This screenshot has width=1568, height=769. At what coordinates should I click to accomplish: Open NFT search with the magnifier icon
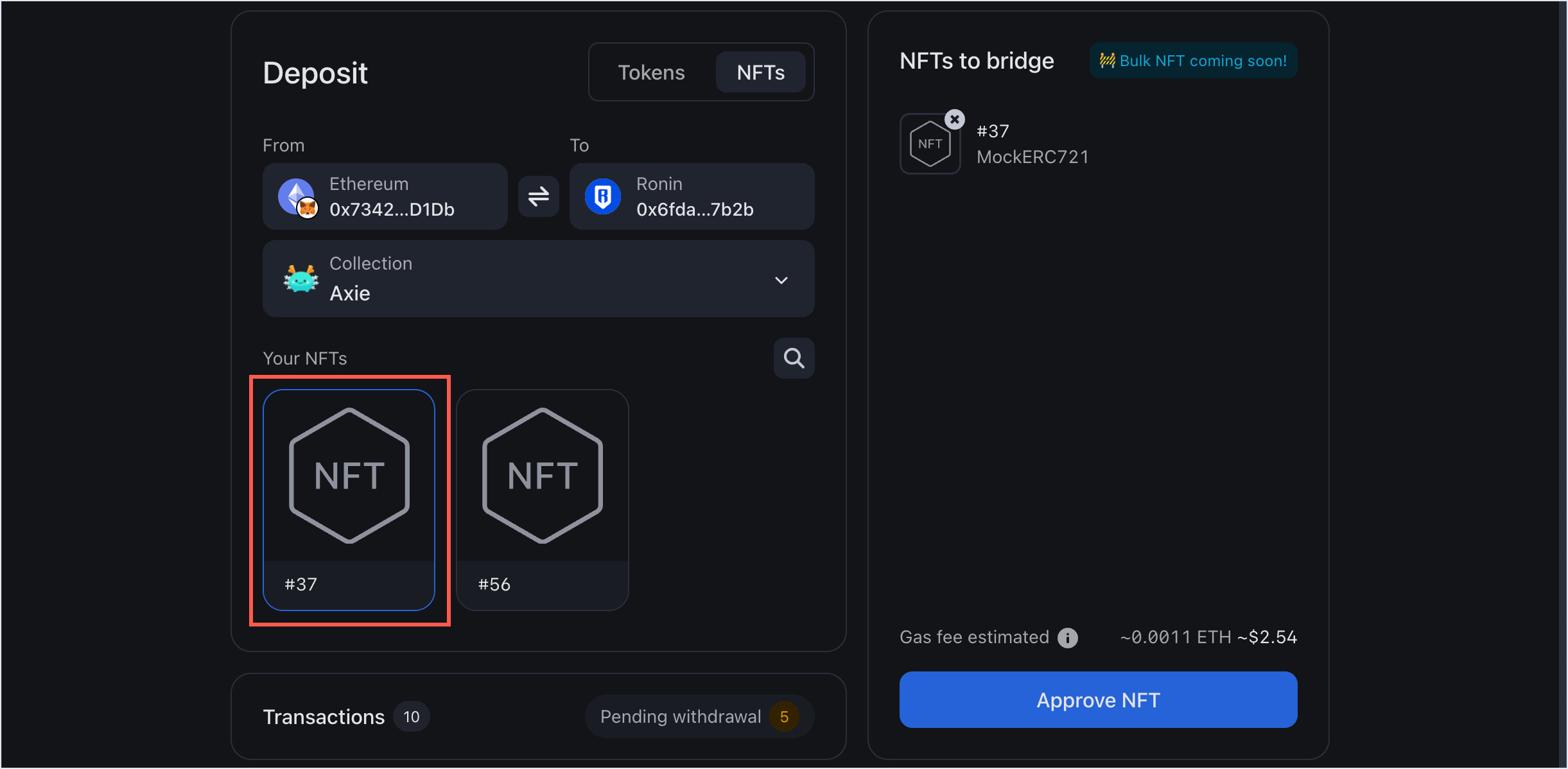click(794, 358)
